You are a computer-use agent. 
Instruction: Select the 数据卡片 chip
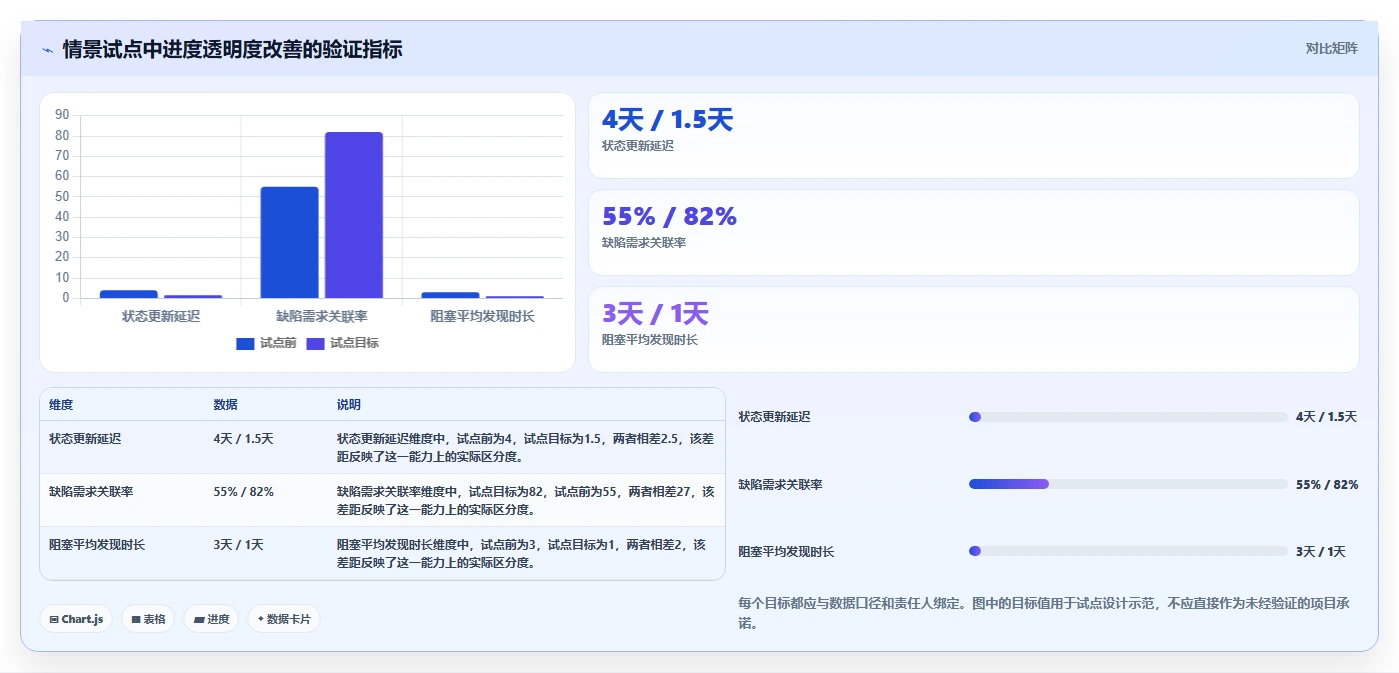coord(284,619)
